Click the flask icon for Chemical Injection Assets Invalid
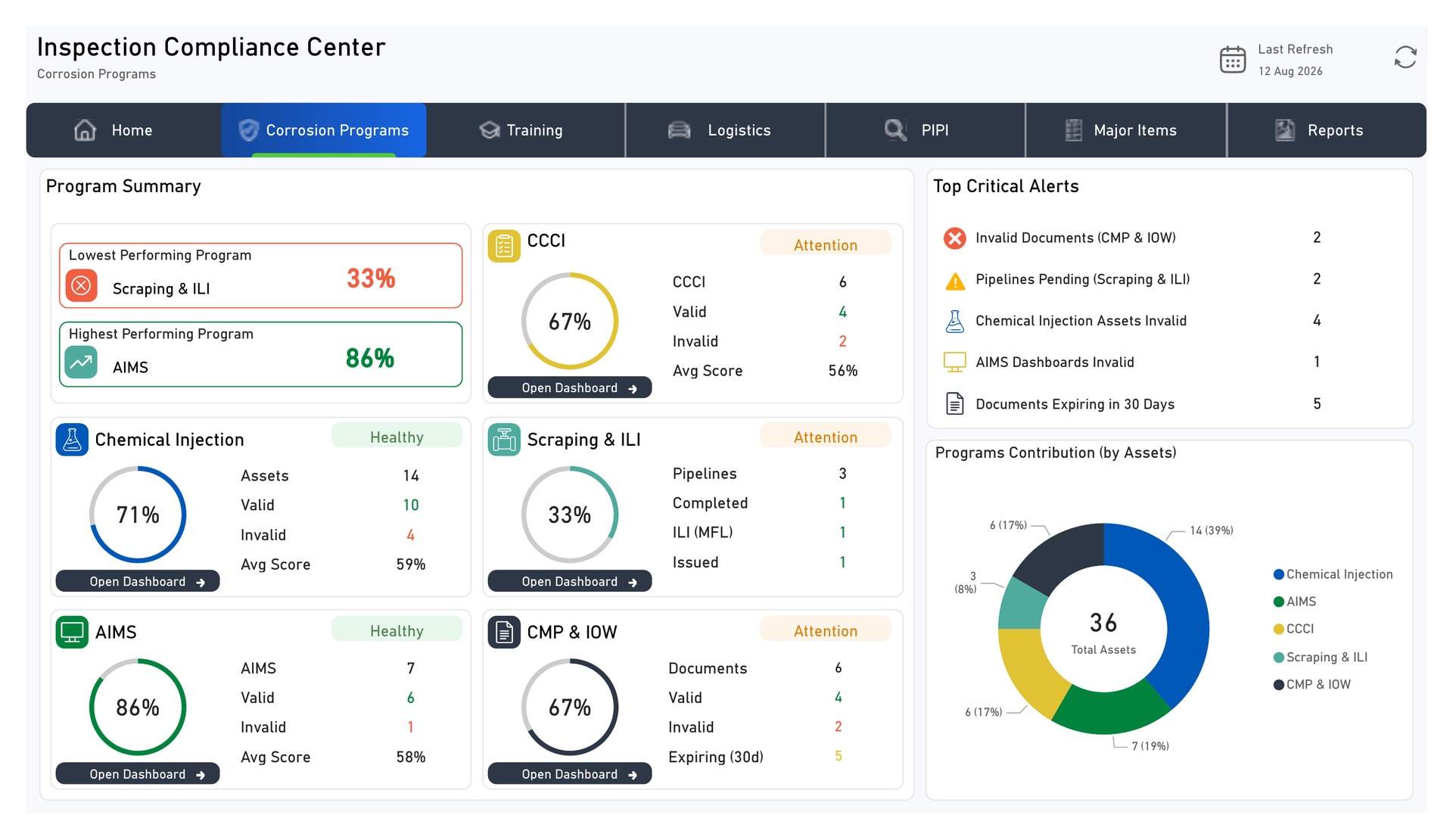This screenshot has width=1453, height=840. [x=955, y=322]
